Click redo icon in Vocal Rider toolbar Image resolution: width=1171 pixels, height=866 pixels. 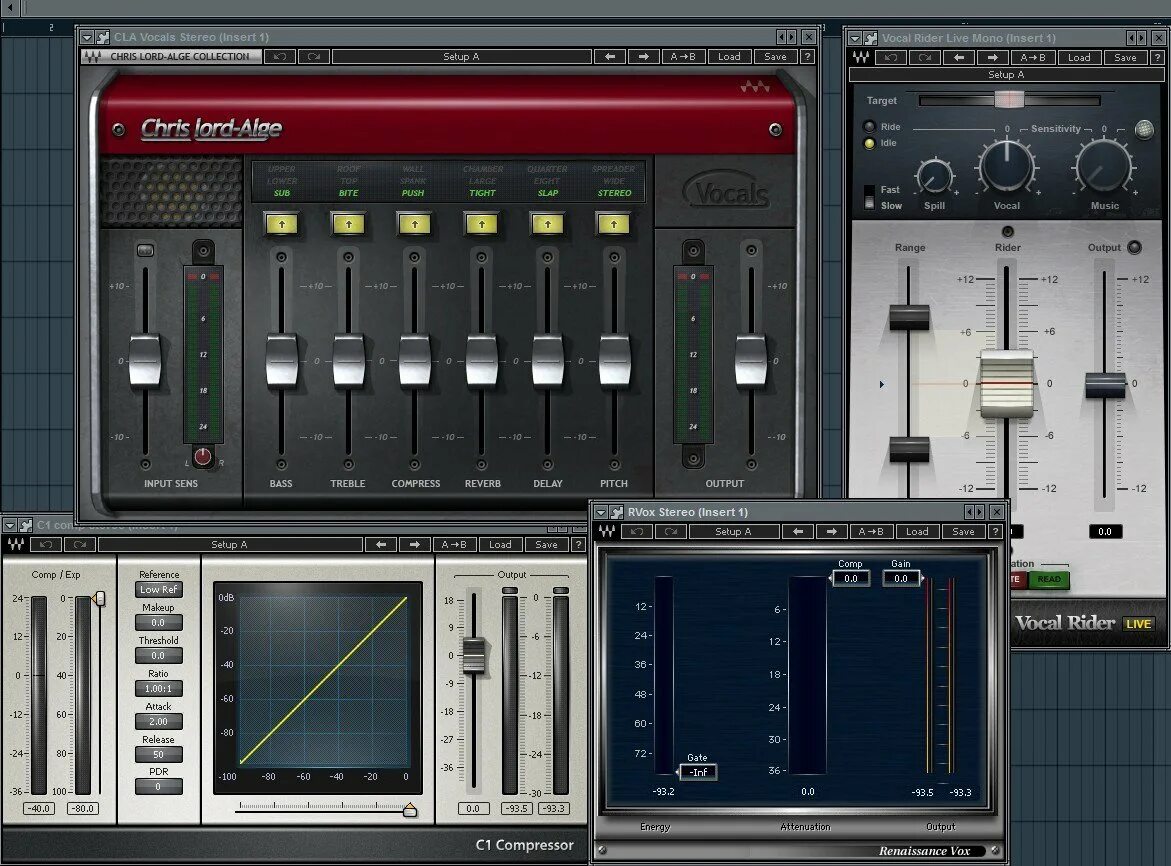click(925, 57)
